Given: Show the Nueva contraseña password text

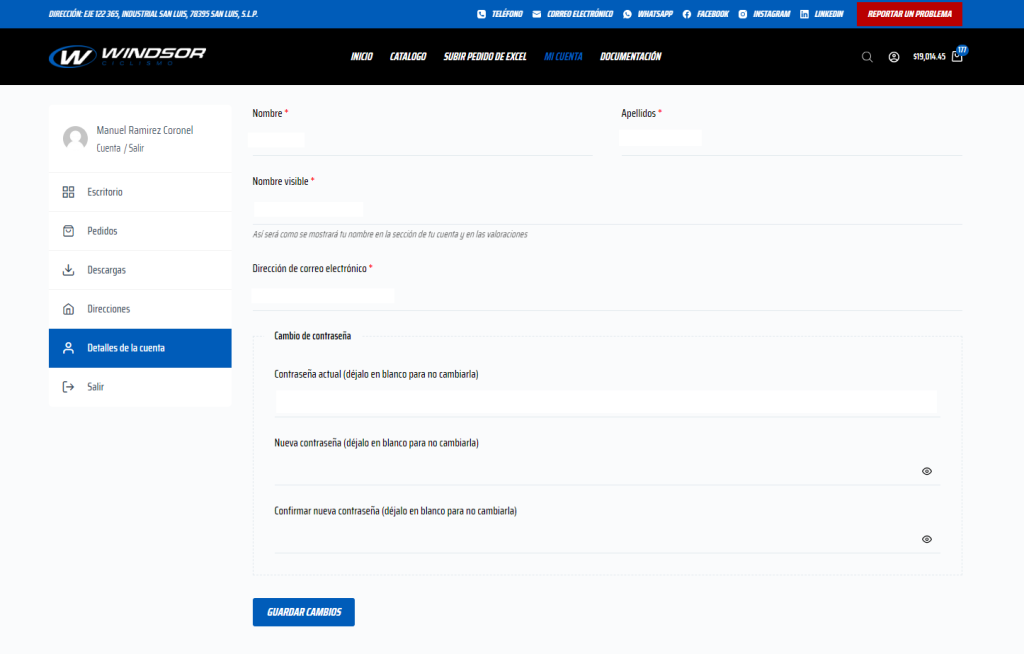Looking at the screenshot, I should pos(926,471).
